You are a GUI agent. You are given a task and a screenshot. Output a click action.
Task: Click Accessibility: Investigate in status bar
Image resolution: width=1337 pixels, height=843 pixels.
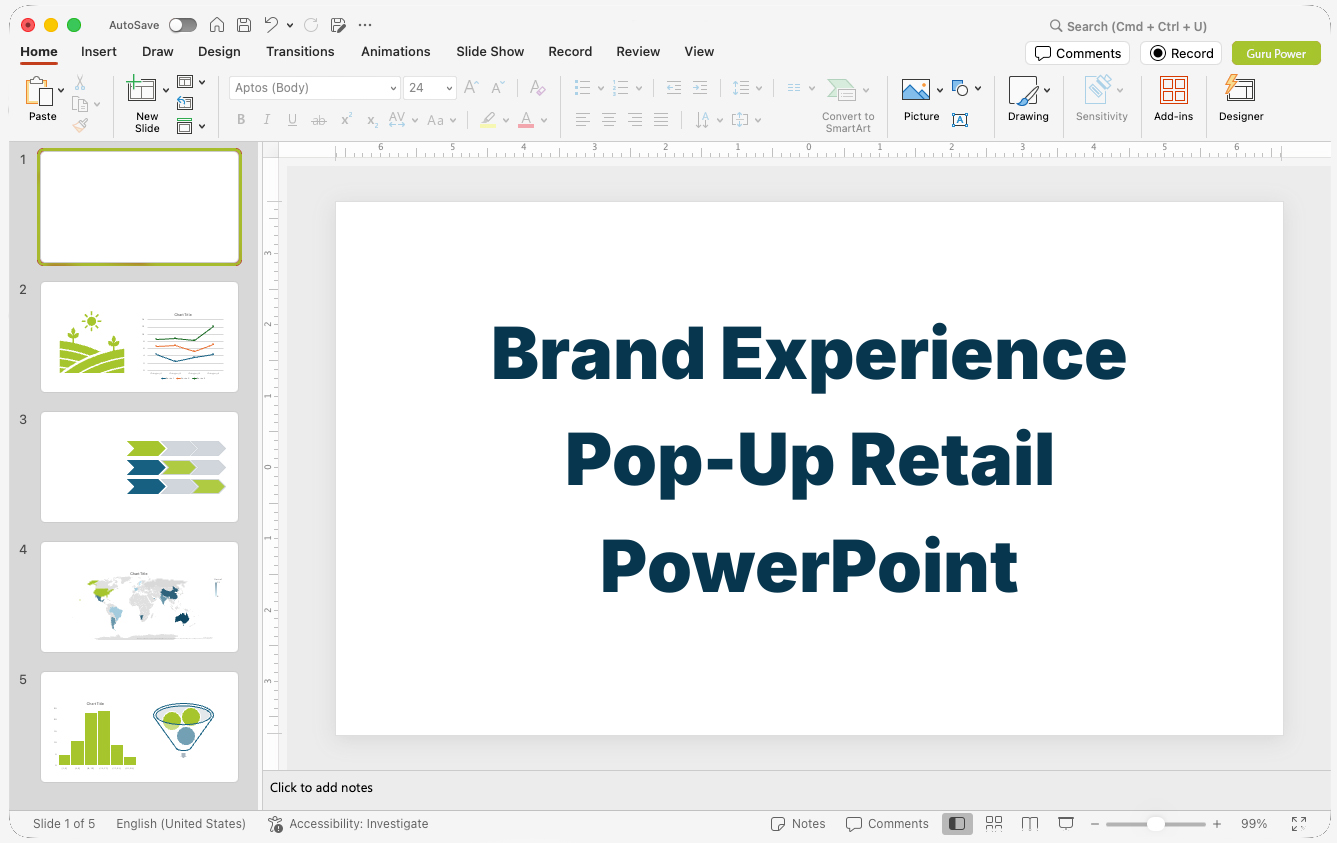tap(348, 824)
